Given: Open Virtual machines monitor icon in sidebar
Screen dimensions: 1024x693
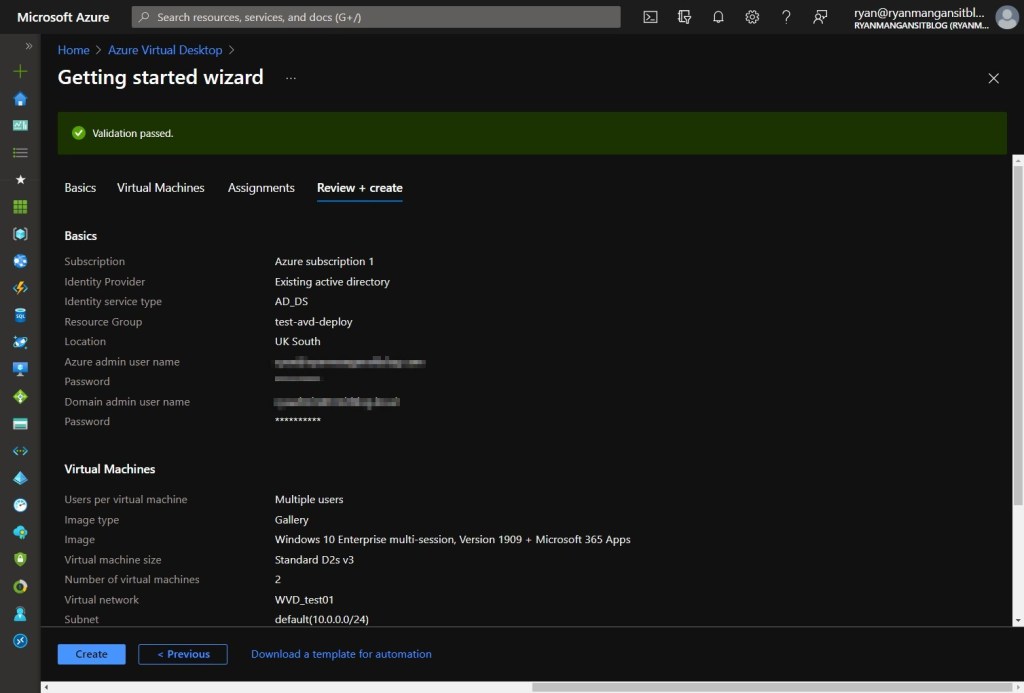Looking at the screenshot, I should click(20, 369).
